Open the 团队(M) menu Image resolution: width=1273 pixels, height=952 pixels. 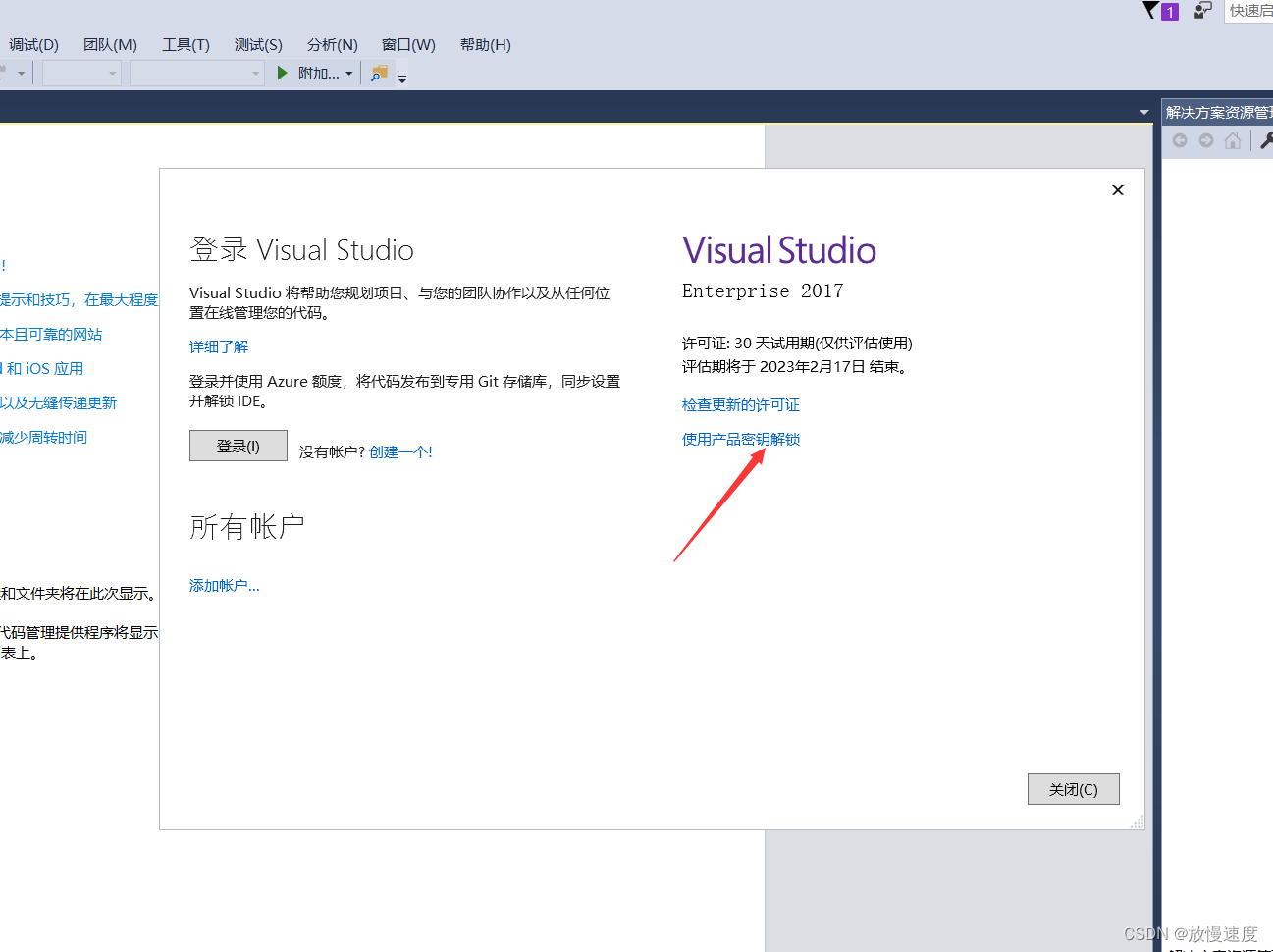pos(110,44)
